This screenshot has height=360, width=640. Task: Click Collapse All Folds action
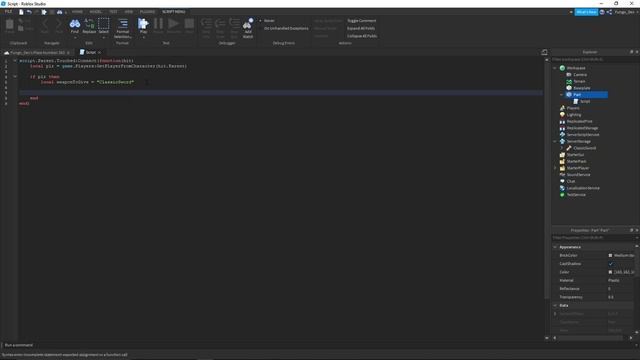tap(362, 36)
